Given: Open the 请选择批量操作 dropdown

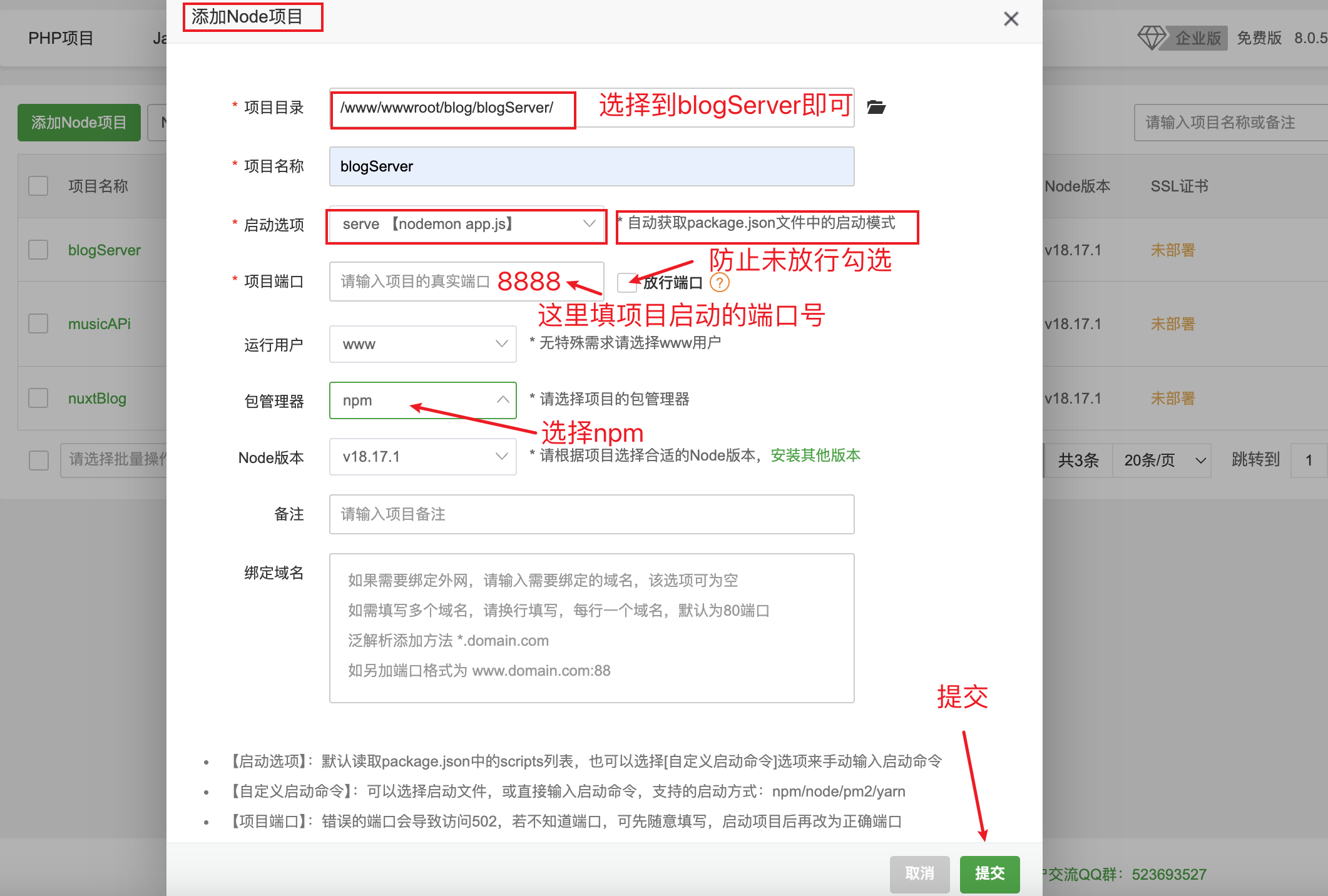Looking at the screenshot, I should tap(114, 460).
